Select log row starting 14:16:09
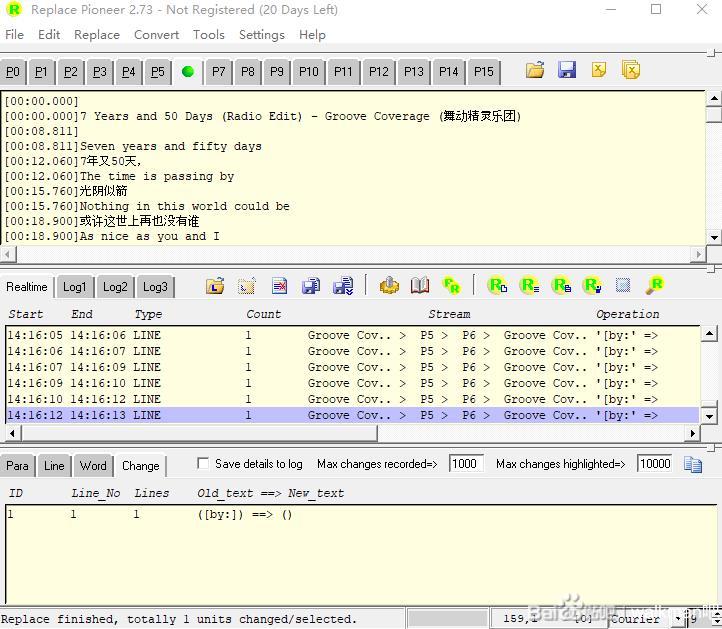 point(353,383)
